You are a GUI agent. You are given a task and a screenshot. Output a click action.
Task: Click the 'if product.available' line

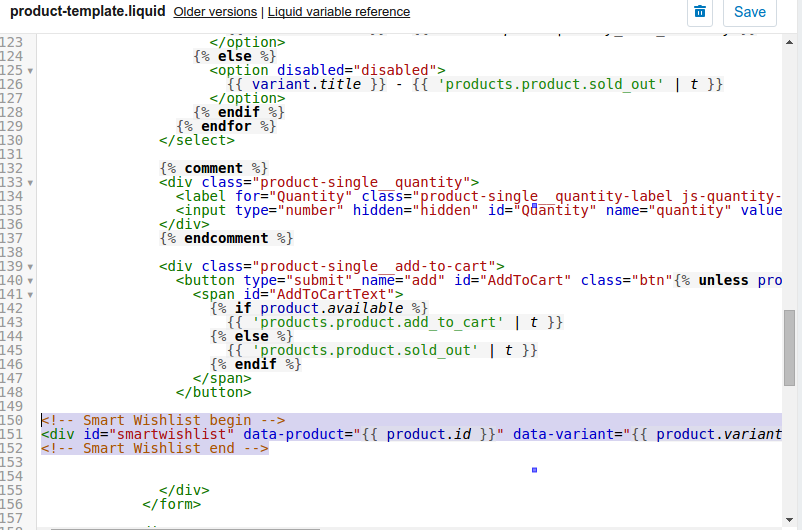319,308
